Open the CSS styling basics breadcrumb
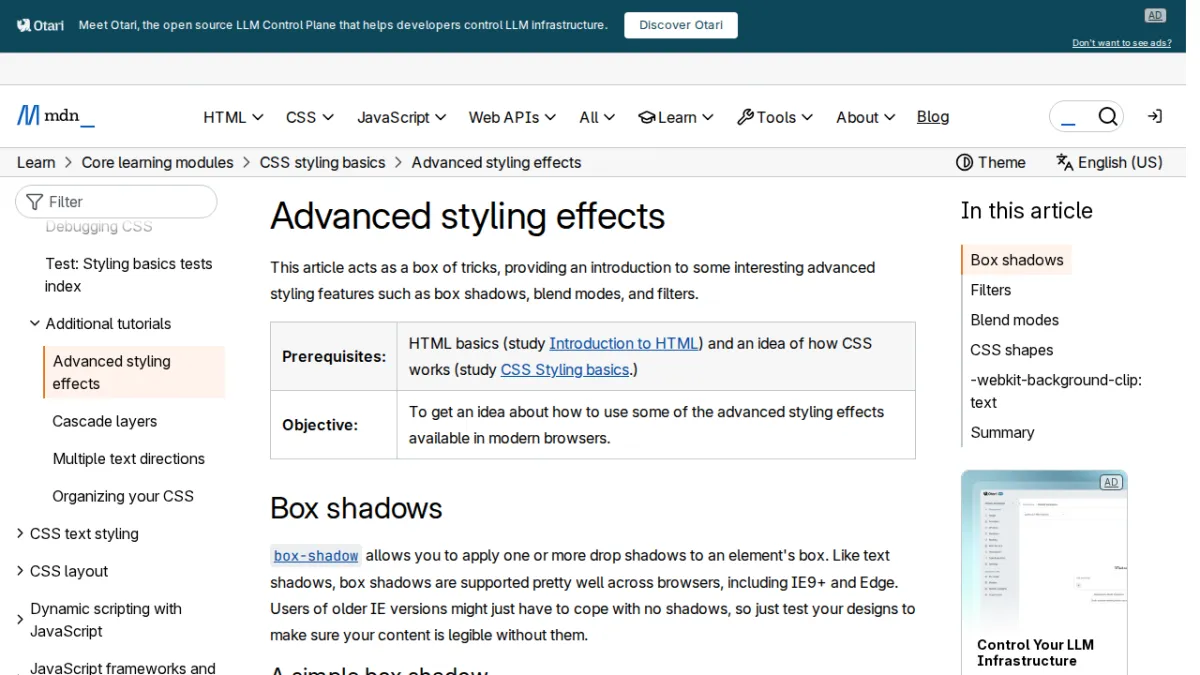The width and height of the screenshot is (1200, 675). pos(322,162)
